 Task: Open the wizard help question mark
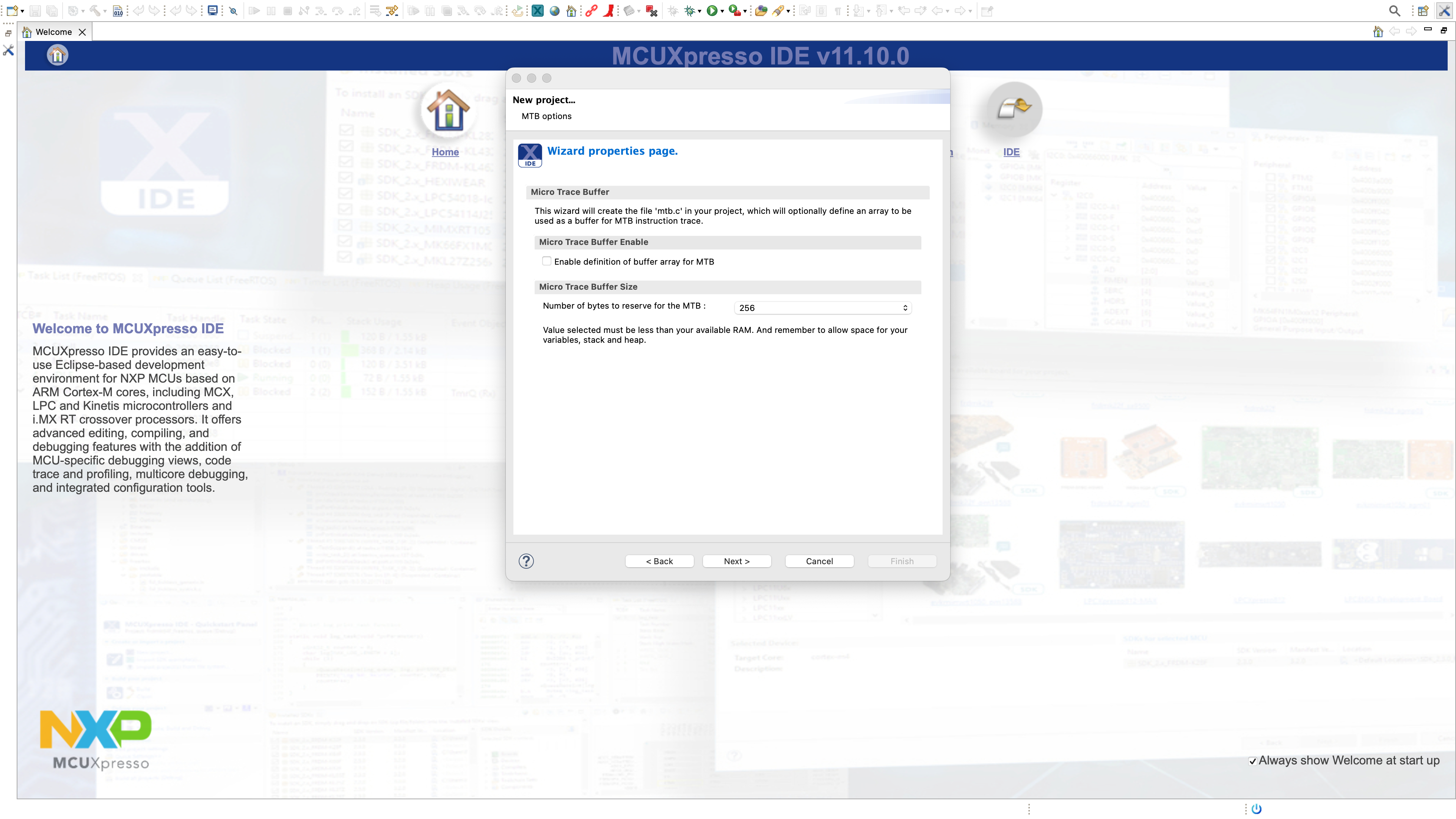pos(526,561)
